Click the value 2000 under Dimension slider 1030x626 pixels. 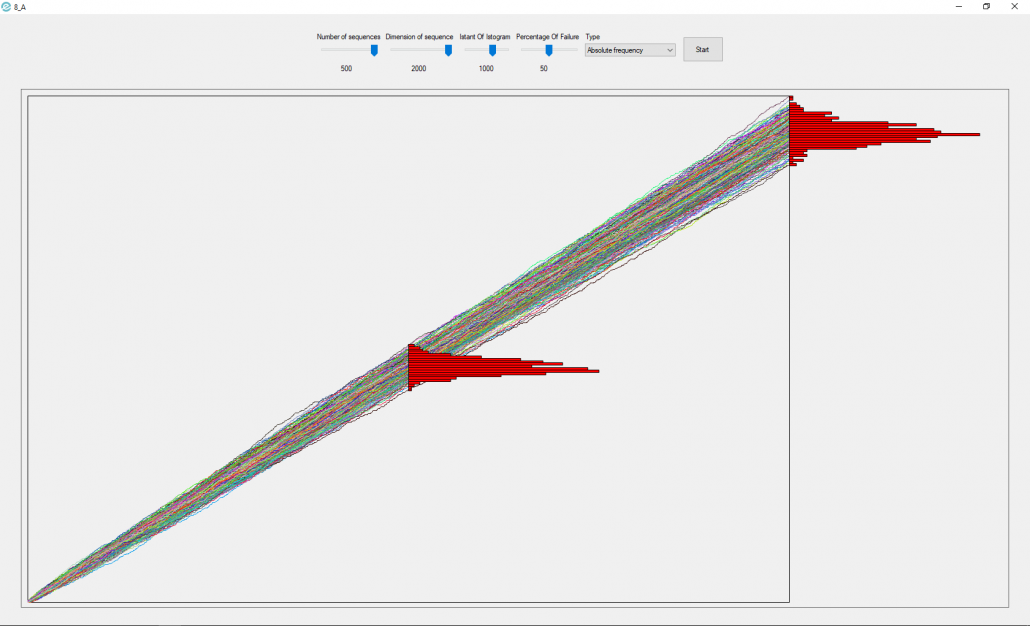[418, 69]
